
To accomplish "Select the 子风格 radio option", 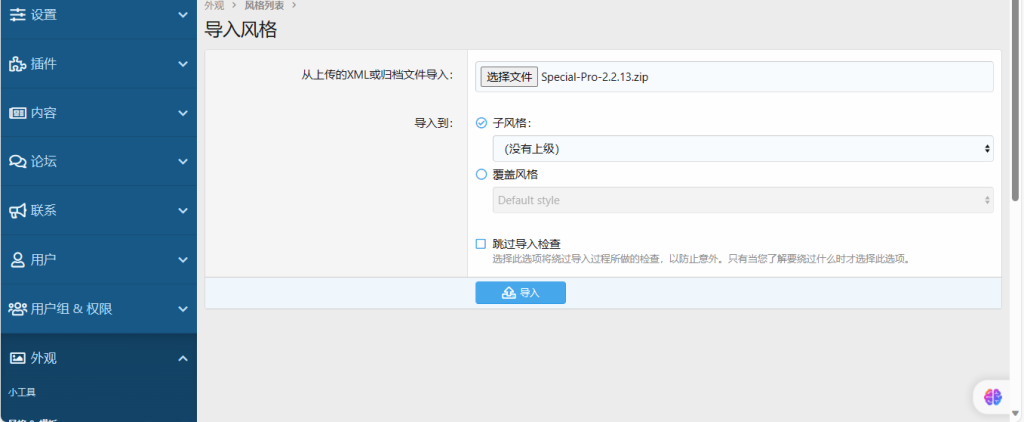I will coord(481,123).
